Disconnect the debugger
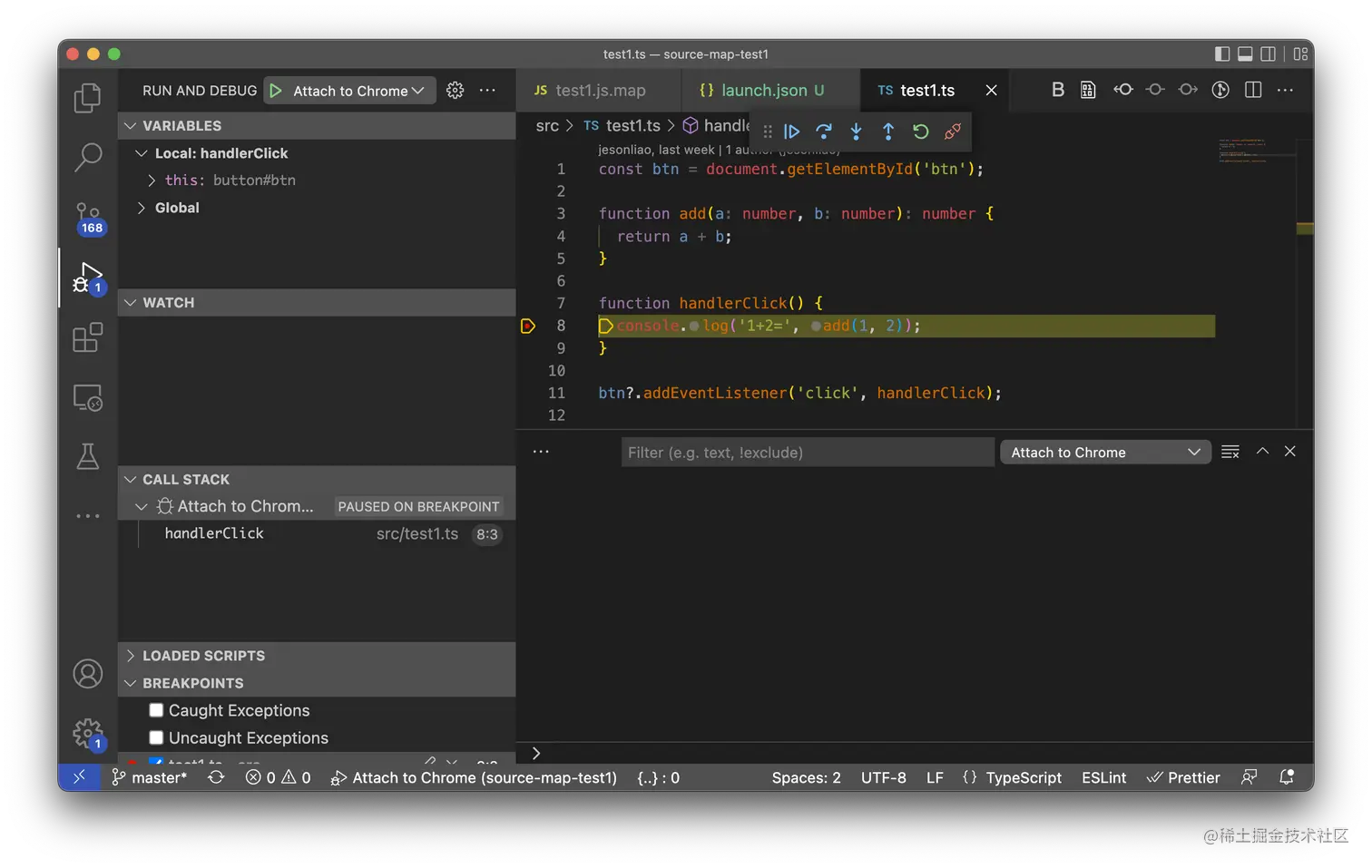The height and width of the screenshot is (868, 1372). pyautogui.click(x=952, y=132)
